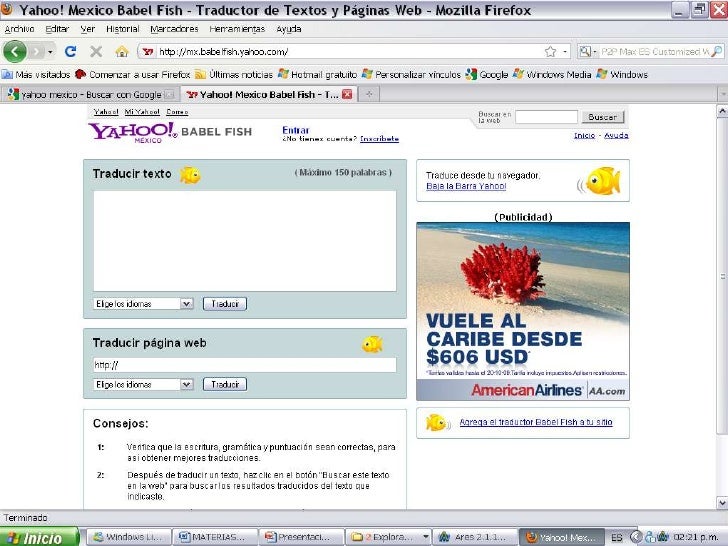Switch to yahoo mexico Google search tab
The height and width of the screenshot is (546, 728).
point(90,95)
